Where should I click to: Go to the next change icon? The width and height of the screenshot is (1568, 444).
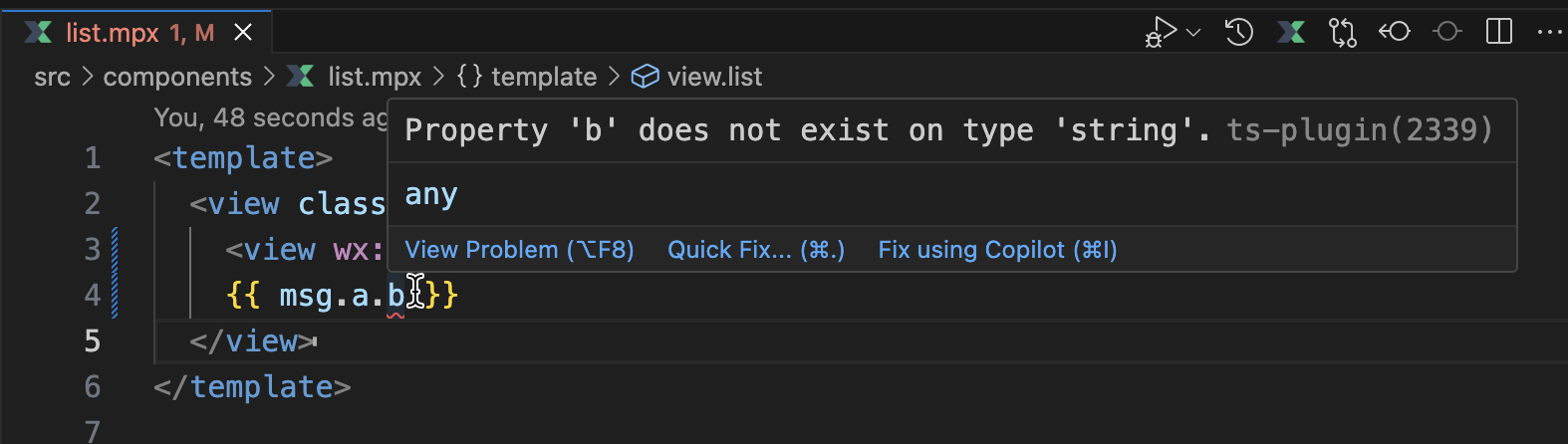click(1447, 32)
